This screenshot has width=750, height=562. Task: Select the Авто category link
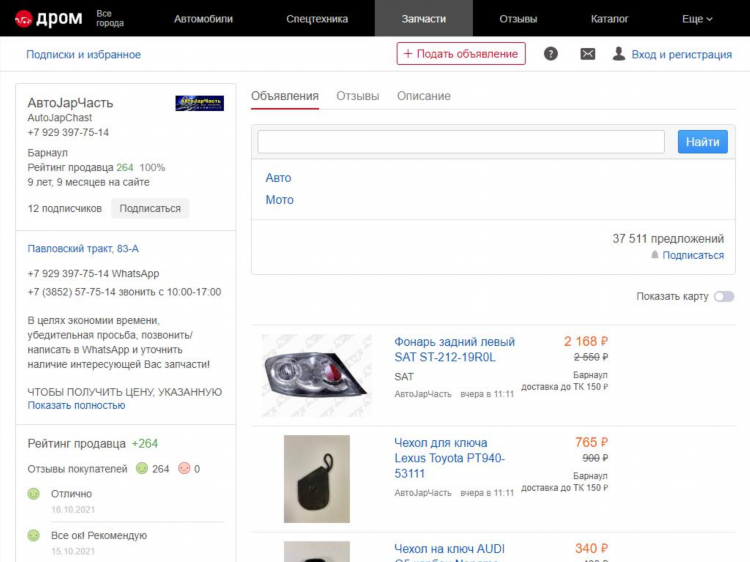278,178
